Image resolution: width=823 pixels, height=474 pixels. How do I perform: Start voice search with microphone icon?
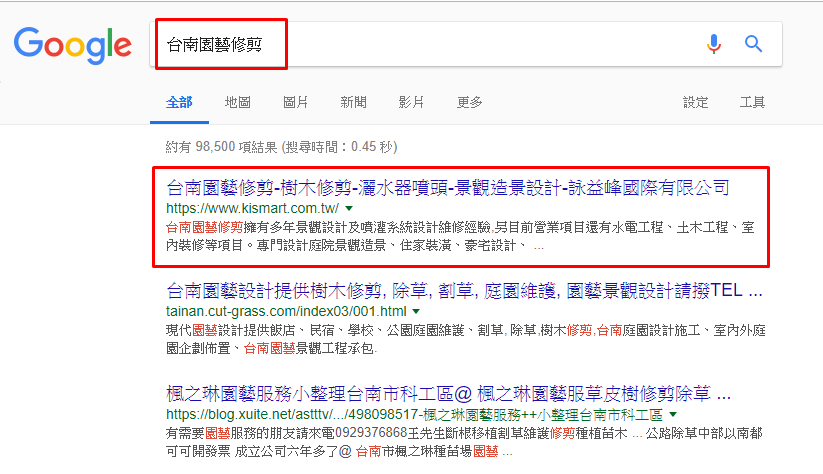[x=714, y=44]
